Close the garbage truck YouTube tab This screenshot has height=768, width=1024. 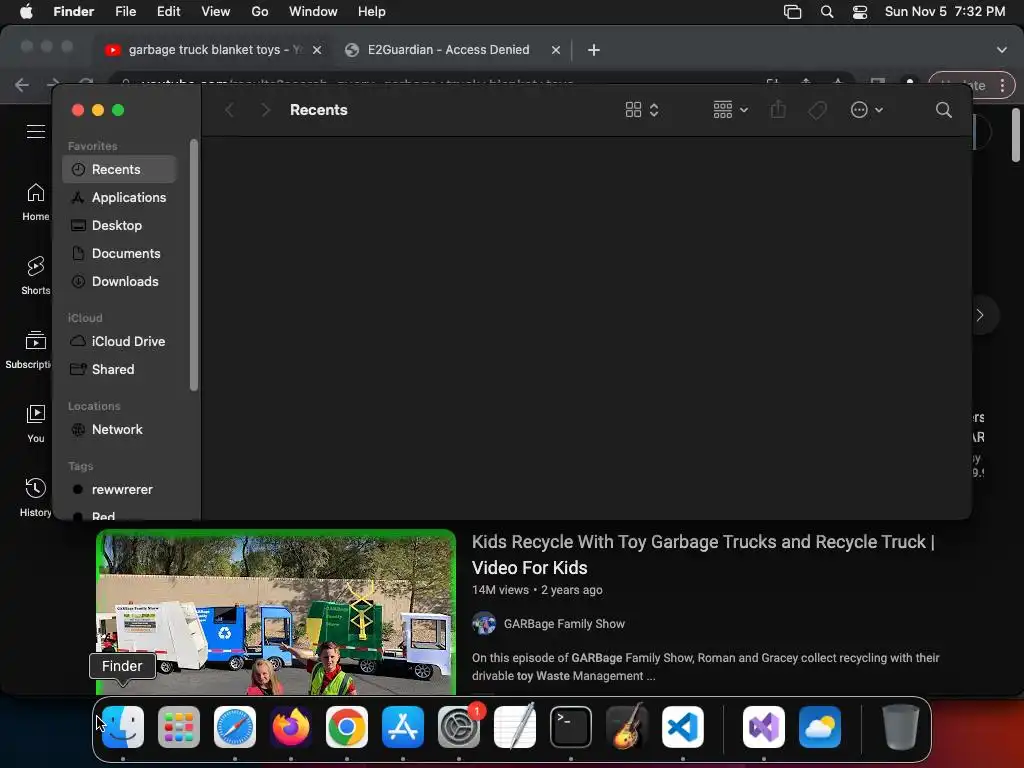(317, 50)
